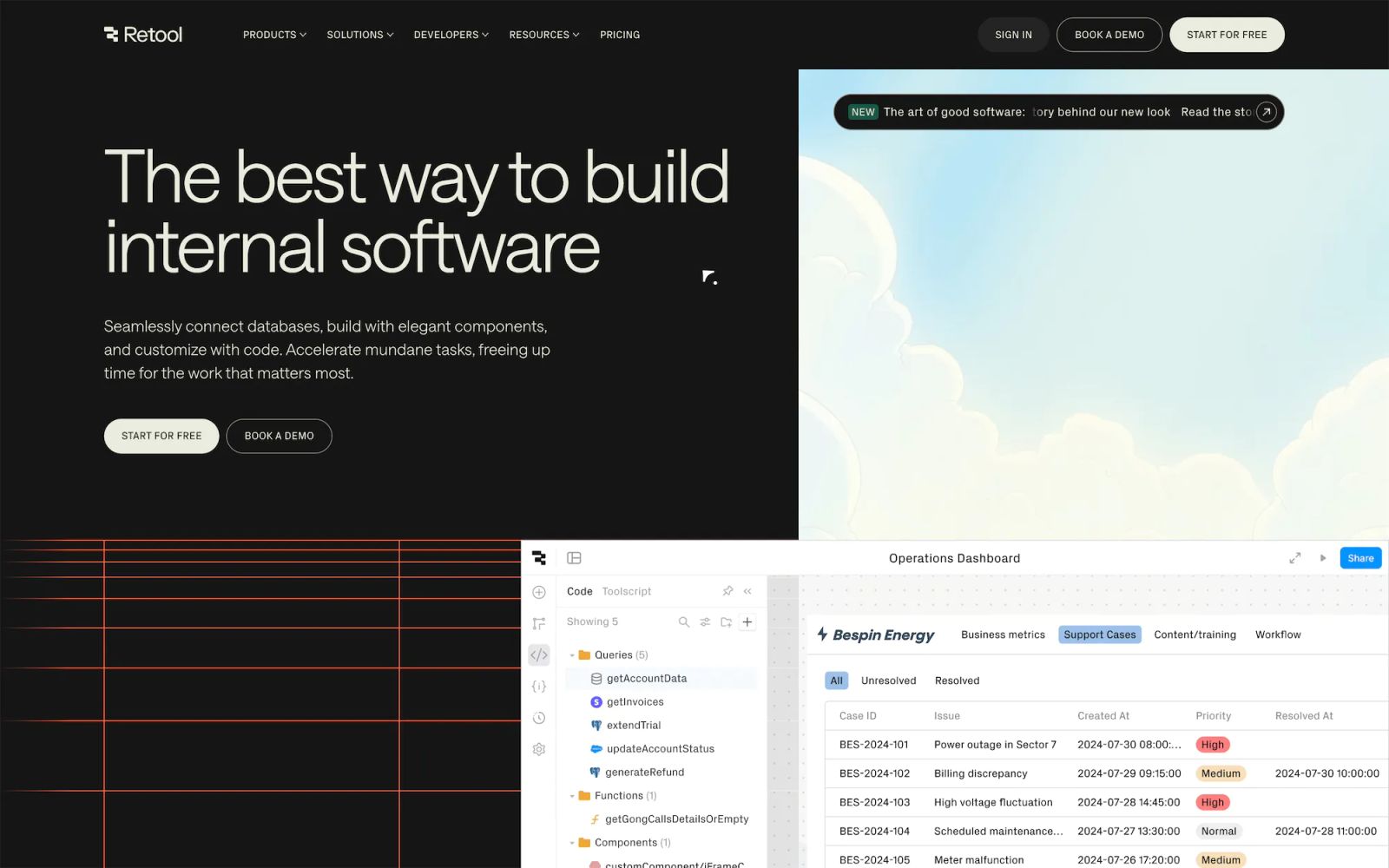The image size is (1389, 868).
Task: Open the history clock icon in the sidebar
Action: click(x=539, y=718)
